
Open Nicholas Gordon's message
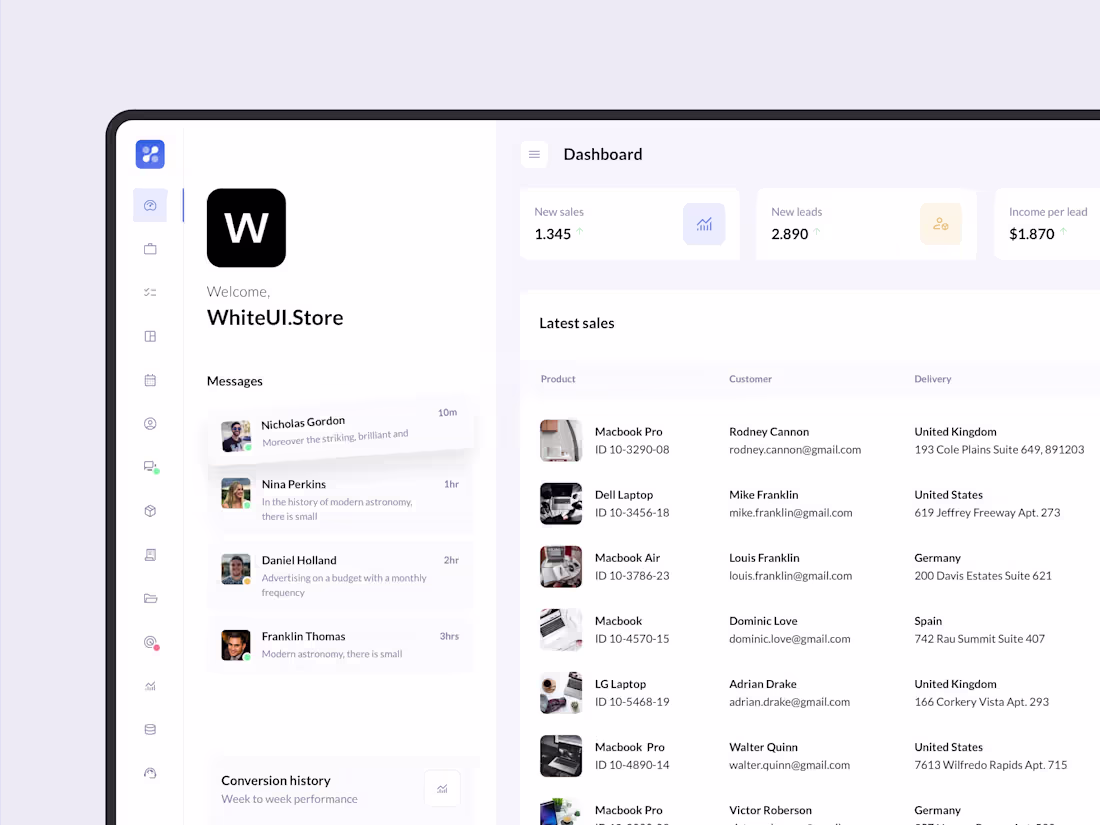[340, 432]
